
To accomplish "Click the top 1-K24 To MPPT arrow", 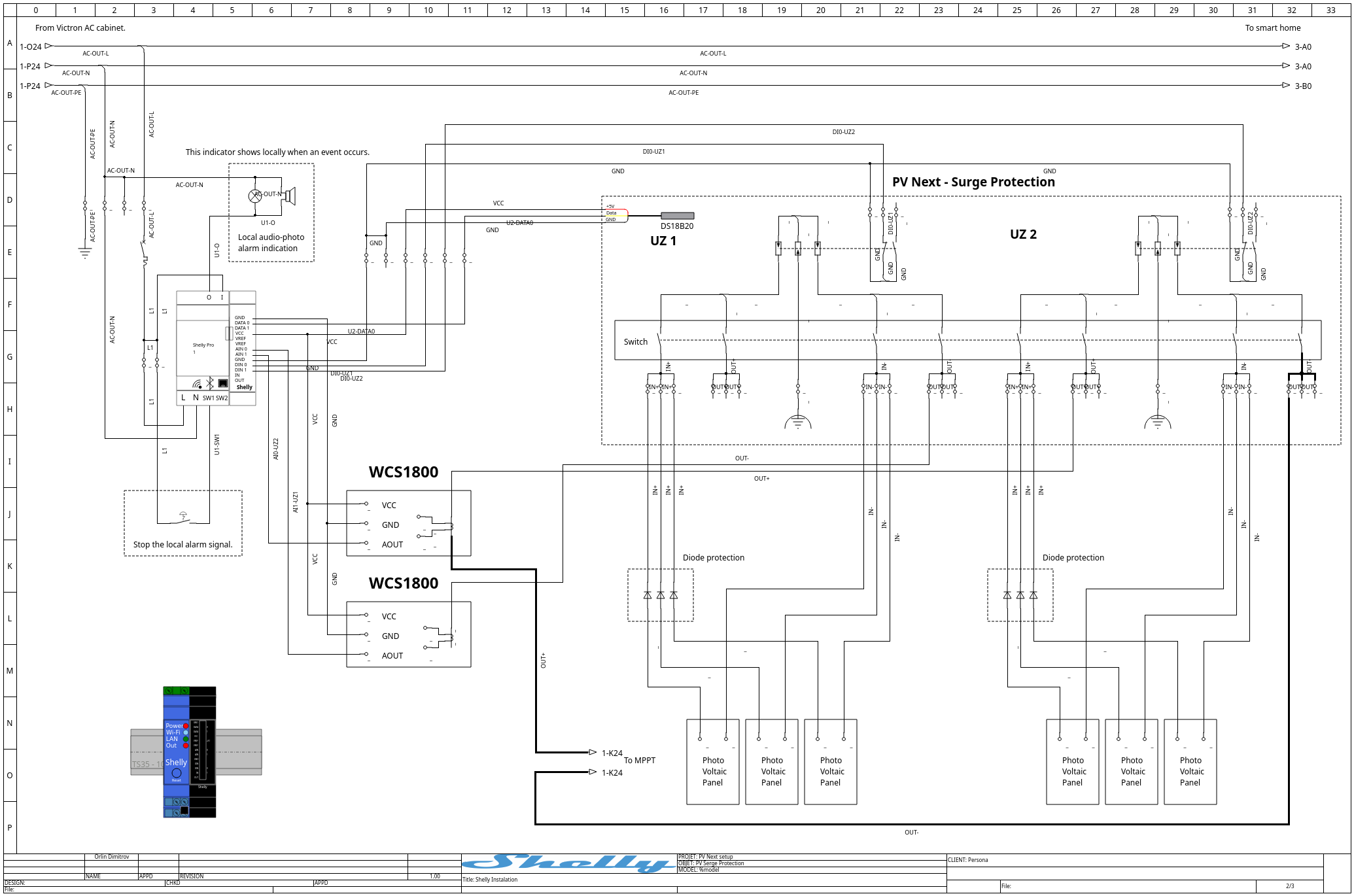I will (x=593, y=752).
